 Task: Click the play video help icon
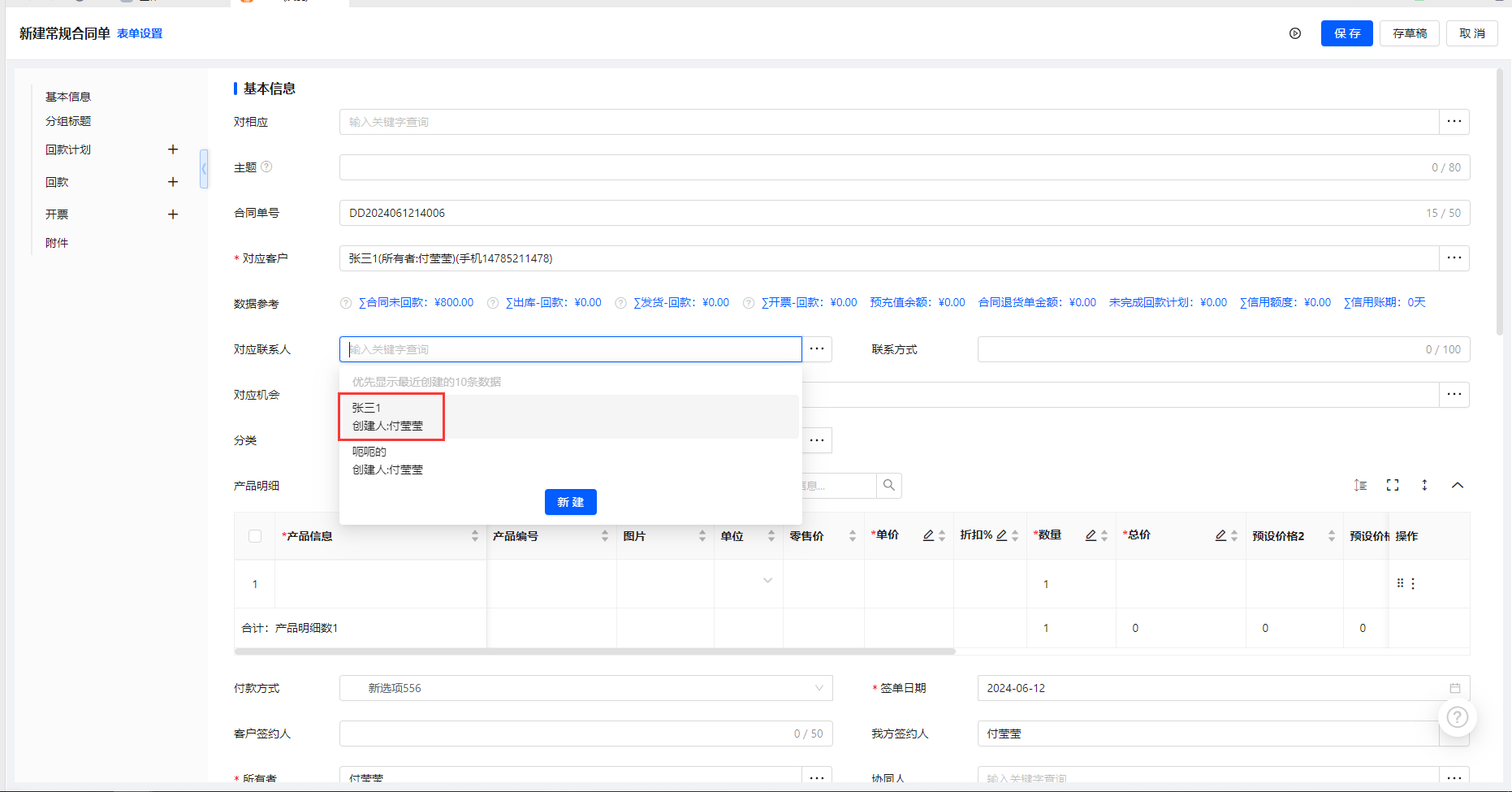tap(1295, 33)
